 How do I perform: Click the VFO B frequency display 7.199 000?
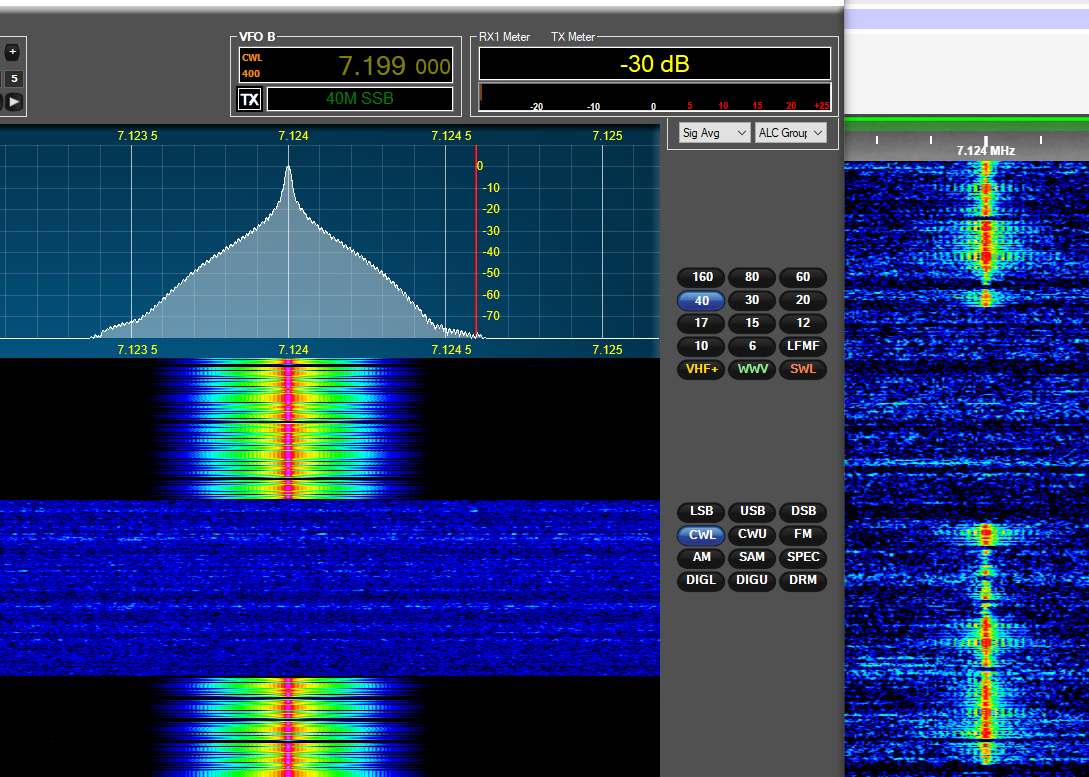pos(394,66)
